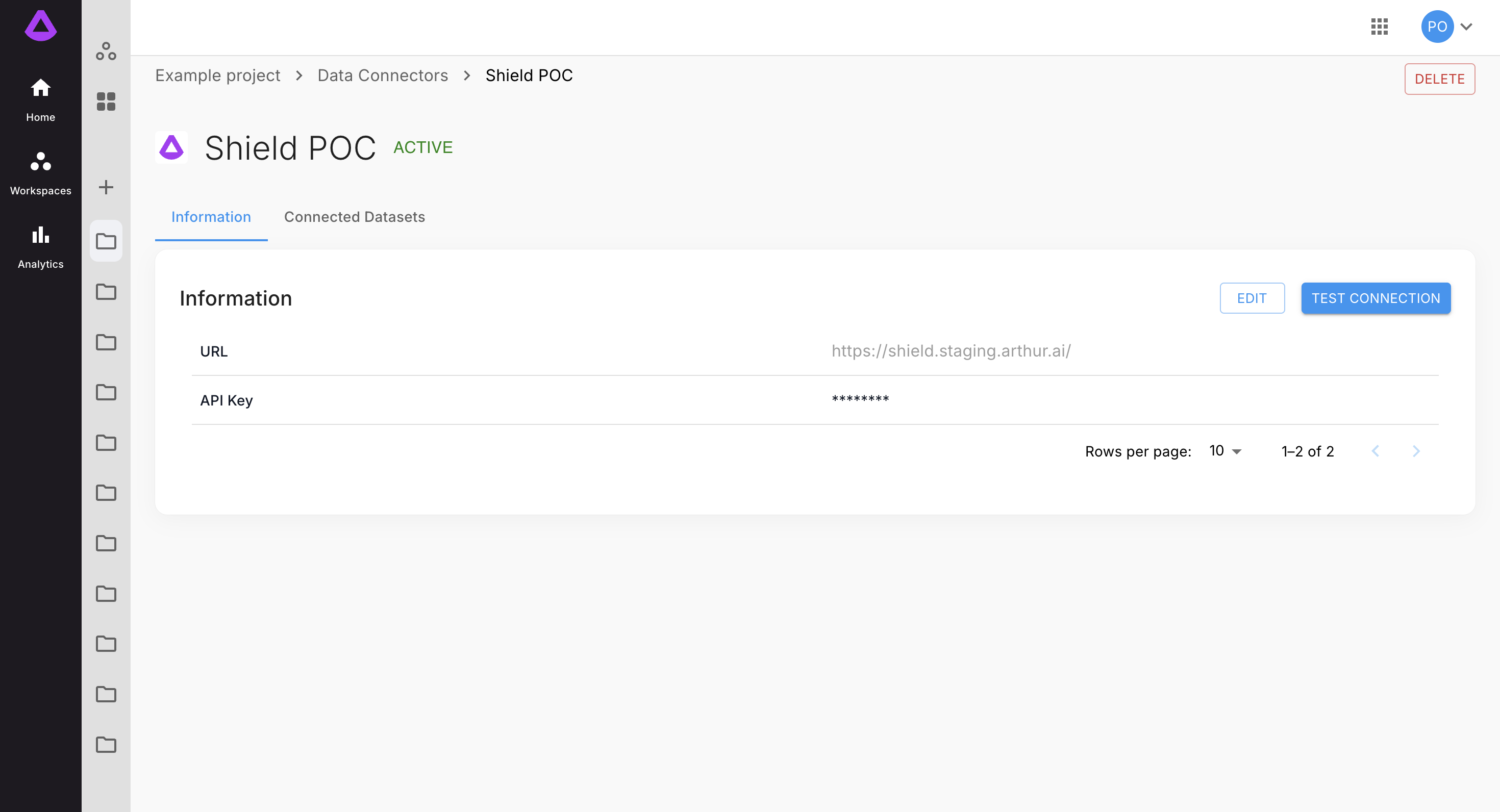The image size is (1500, 812).
Task: Click the ACTIVE status label
Action: pyautogui.click(x=423, y=147)
